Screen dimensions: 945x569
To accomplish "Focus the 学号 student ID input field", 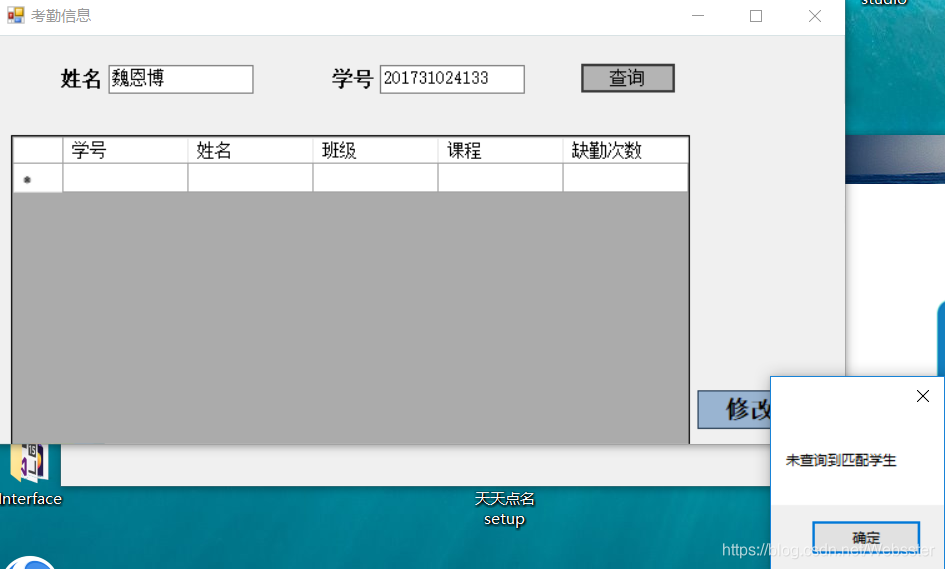I will [x=452, y=79].
